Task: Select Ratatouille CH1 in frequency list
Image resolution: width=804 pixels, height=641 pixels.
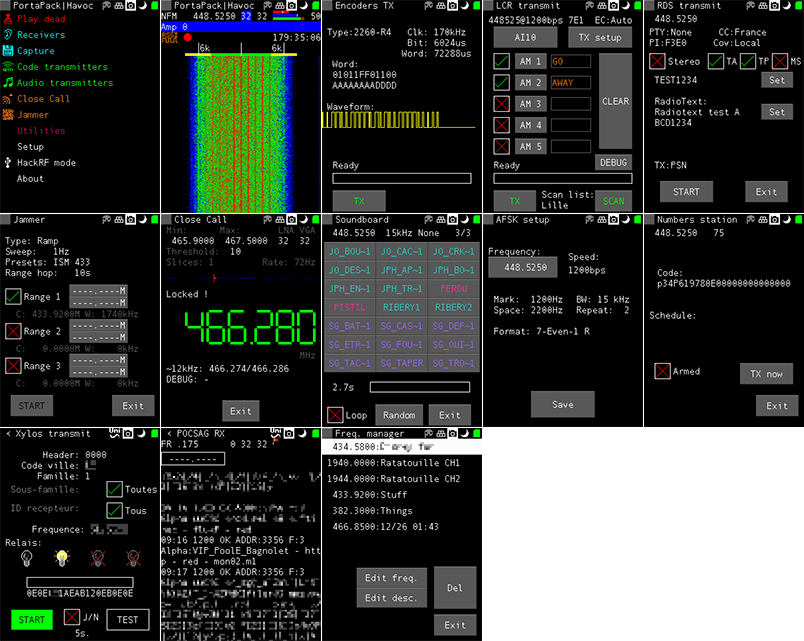Action: [x=392, y=463]
